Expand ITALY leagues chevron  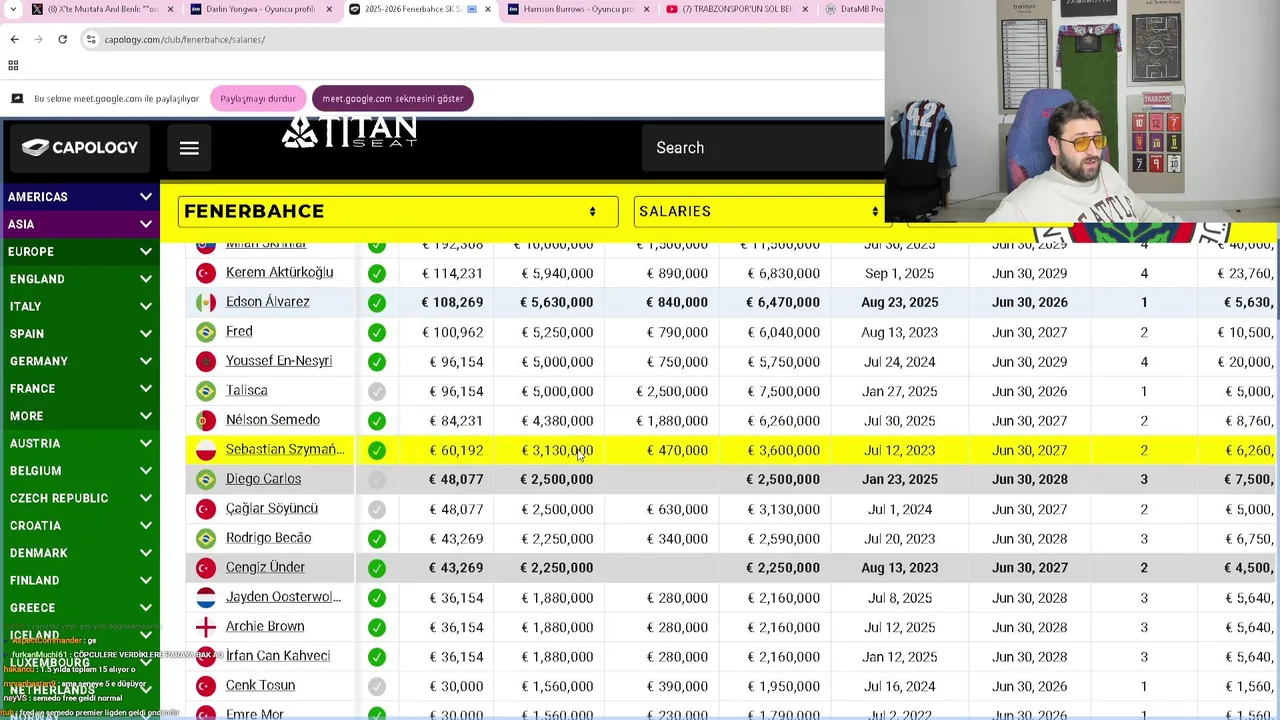(146, 306)
